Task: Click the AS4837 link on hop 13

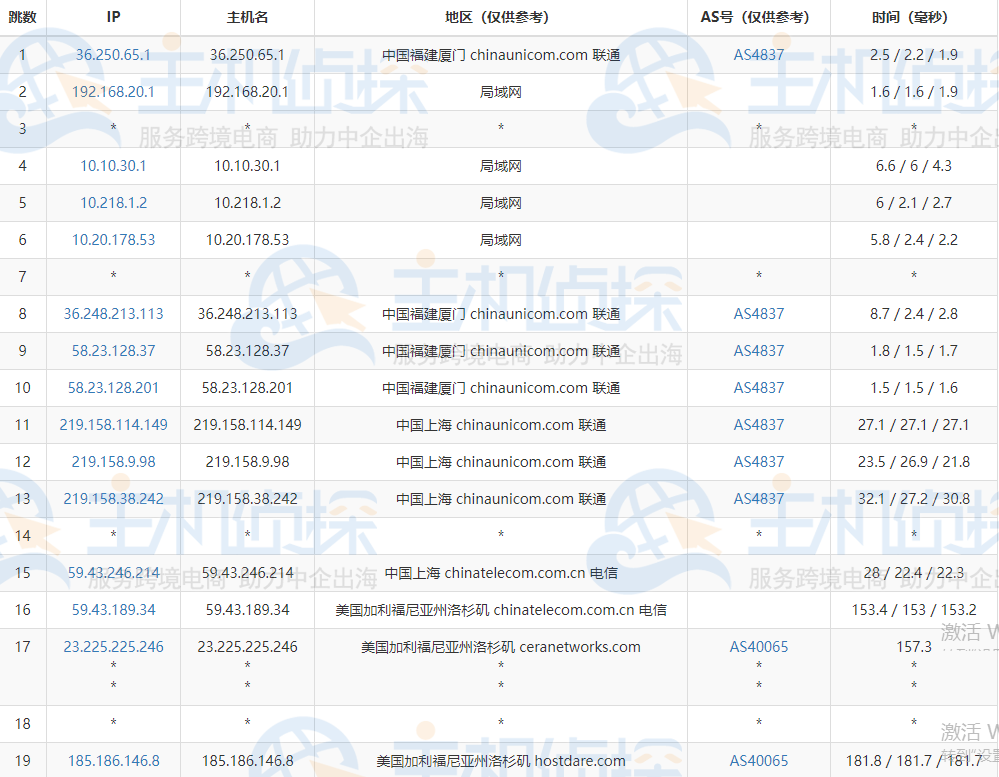Action: (x=759, y=498)
